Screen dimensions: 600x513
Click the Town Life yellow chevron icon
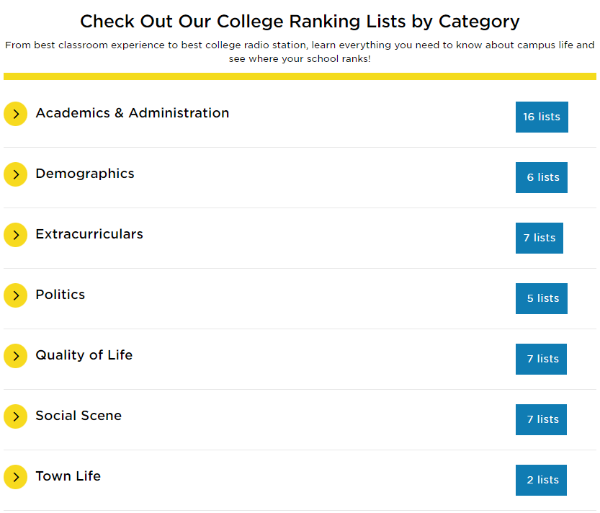pyautogui.click(x=15, y=477)
